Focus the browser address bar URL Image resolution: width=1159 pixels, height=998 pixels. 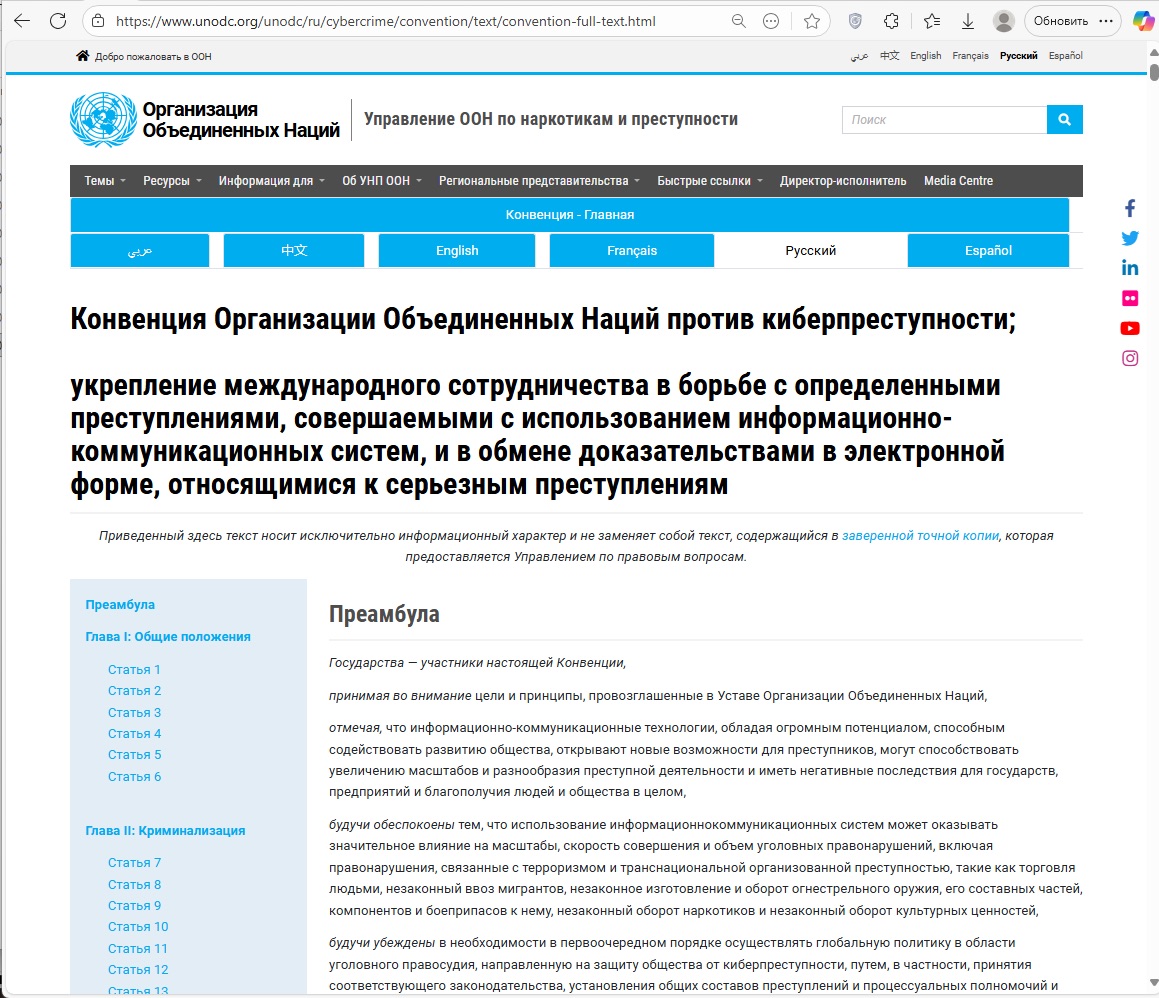pyautogui.click(x=385, y=21)
